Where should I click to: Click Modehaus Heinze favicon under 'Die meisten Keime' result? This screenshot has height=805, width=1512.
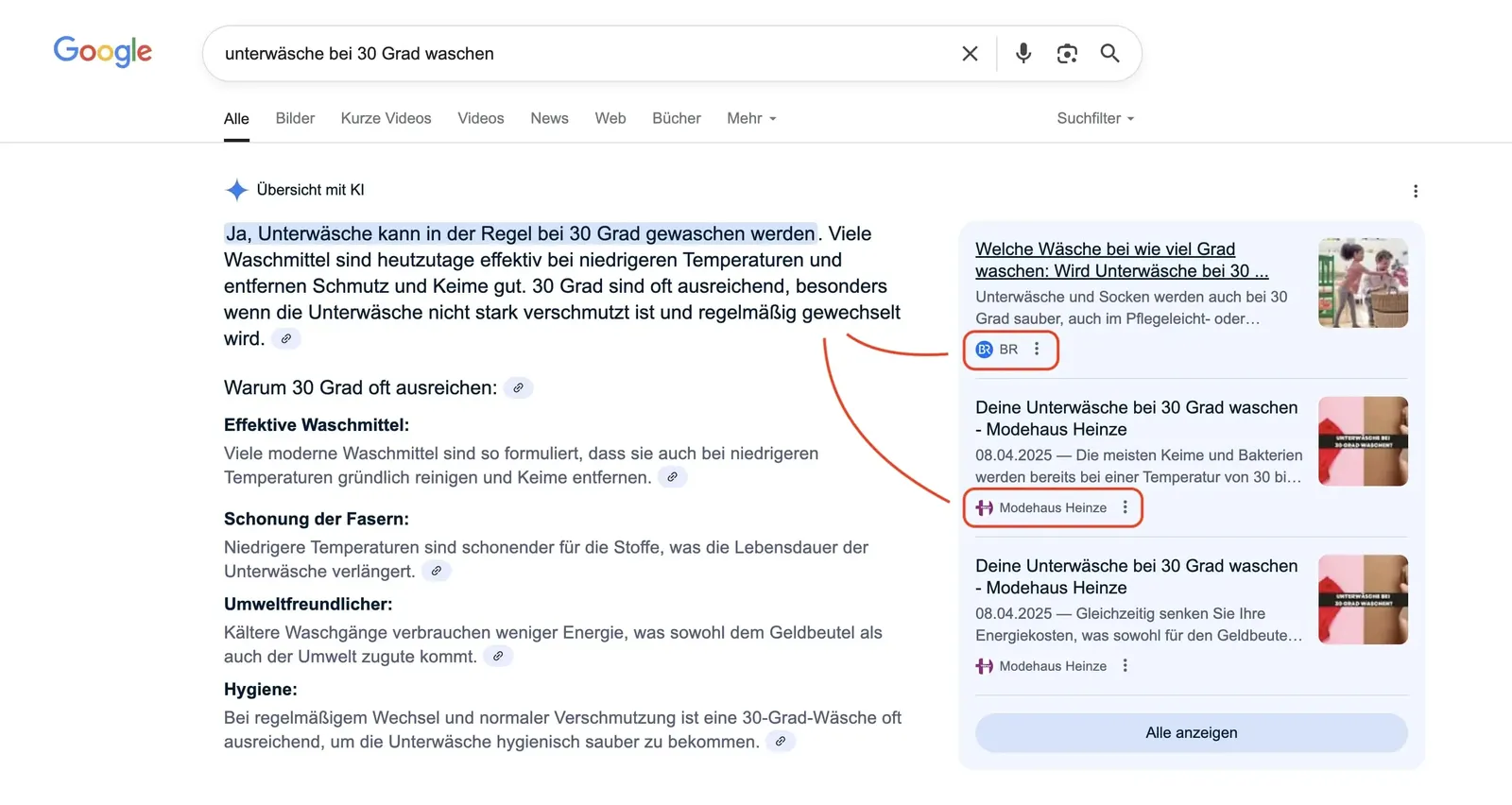[984, 508]
